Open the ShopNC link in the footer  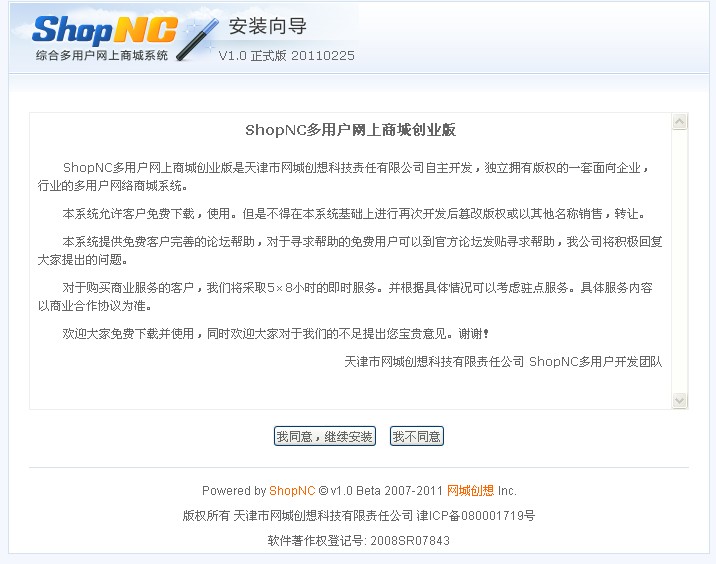pos(292,490)
